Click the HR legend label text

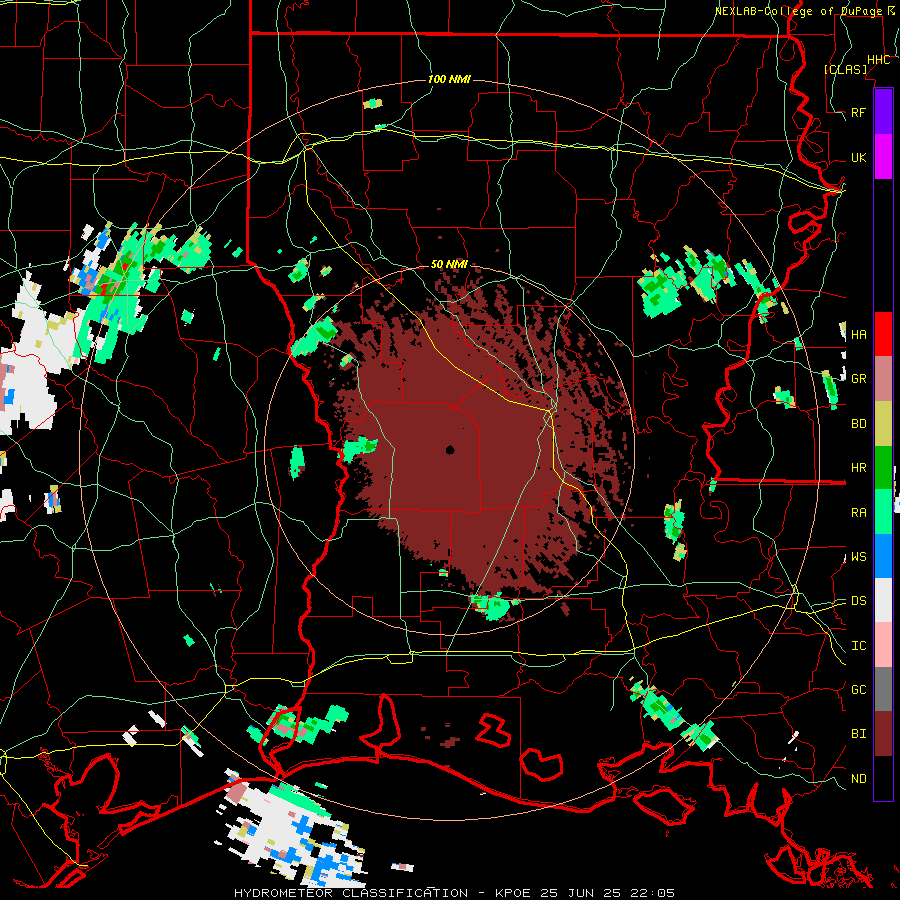(x=859, y=468)
